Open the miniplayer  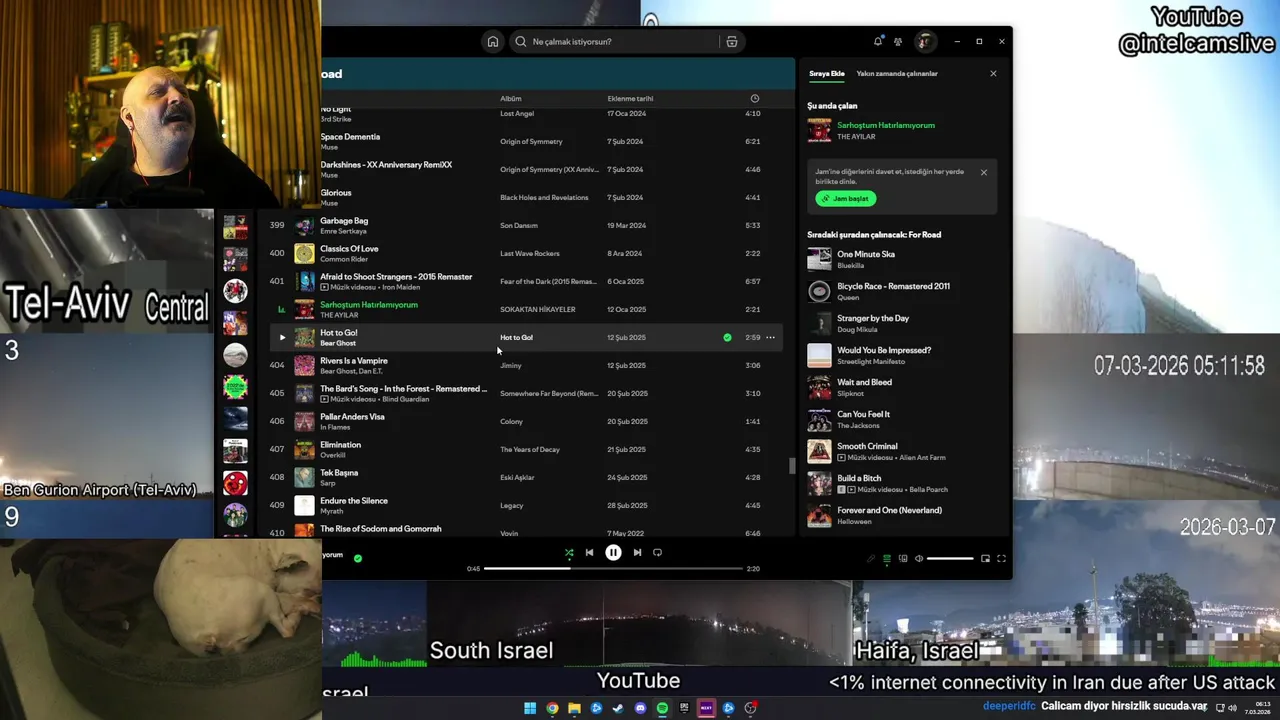(985, 558)
